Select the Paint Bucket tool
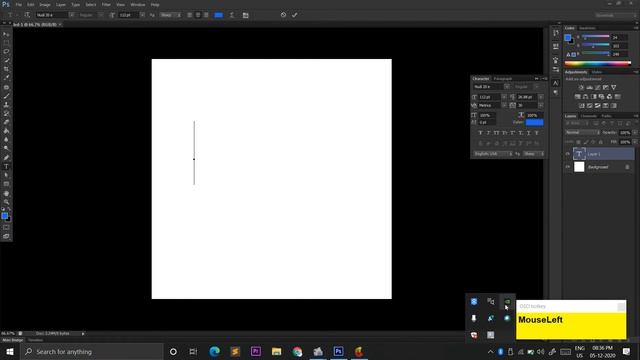This screenshot has width=640, height=360. point(6,131)
